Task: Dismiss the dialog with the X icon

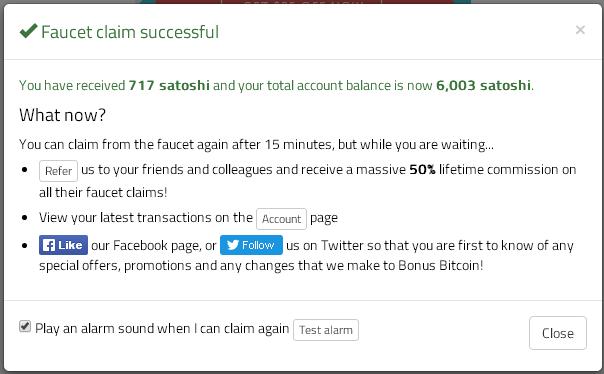Action: [580, 30]
